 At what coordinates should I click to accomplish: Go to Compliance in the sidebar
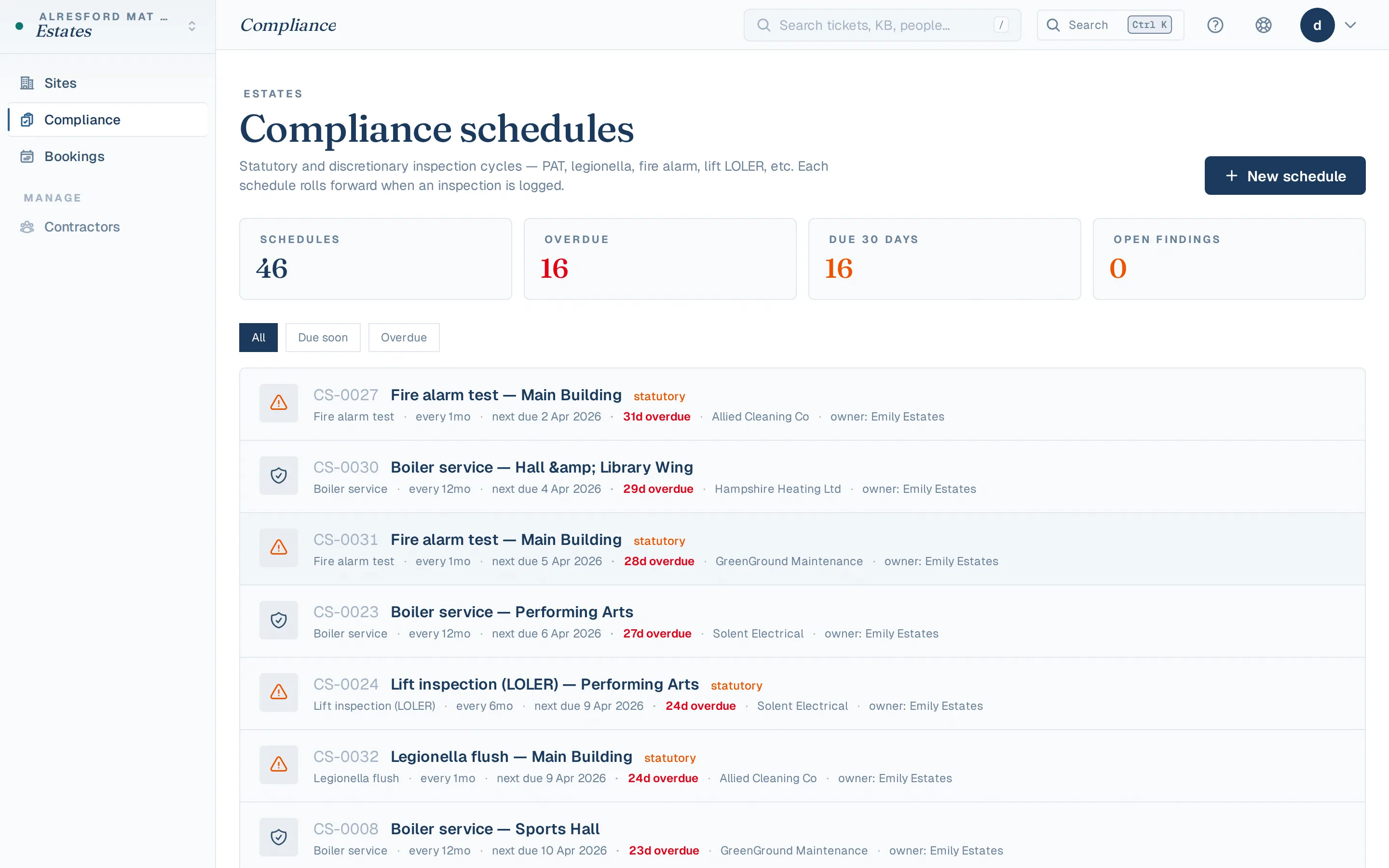click(x=108, y=120)
